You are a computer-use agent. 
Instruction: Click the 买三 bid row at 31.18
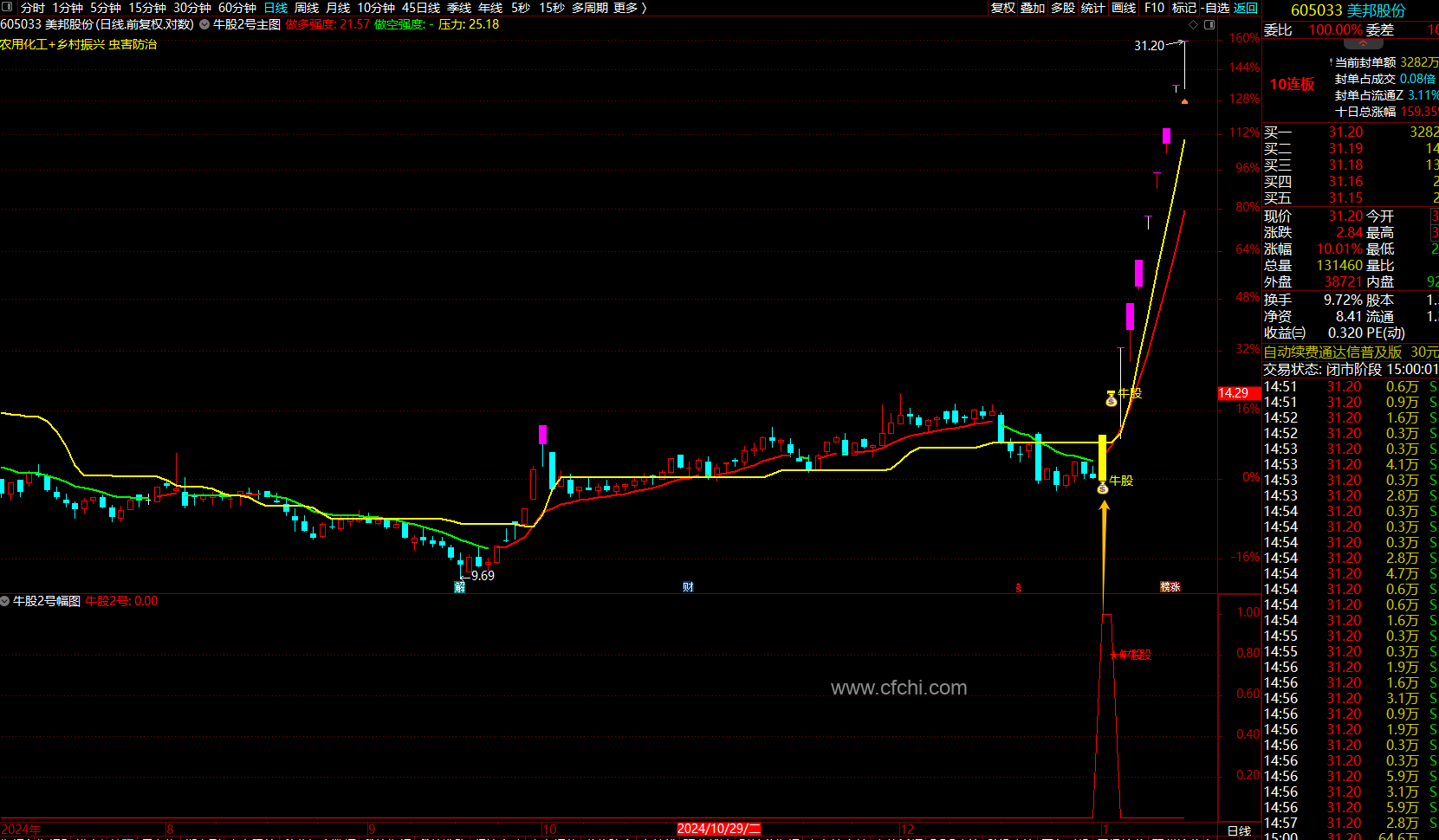coord(1351,165)
